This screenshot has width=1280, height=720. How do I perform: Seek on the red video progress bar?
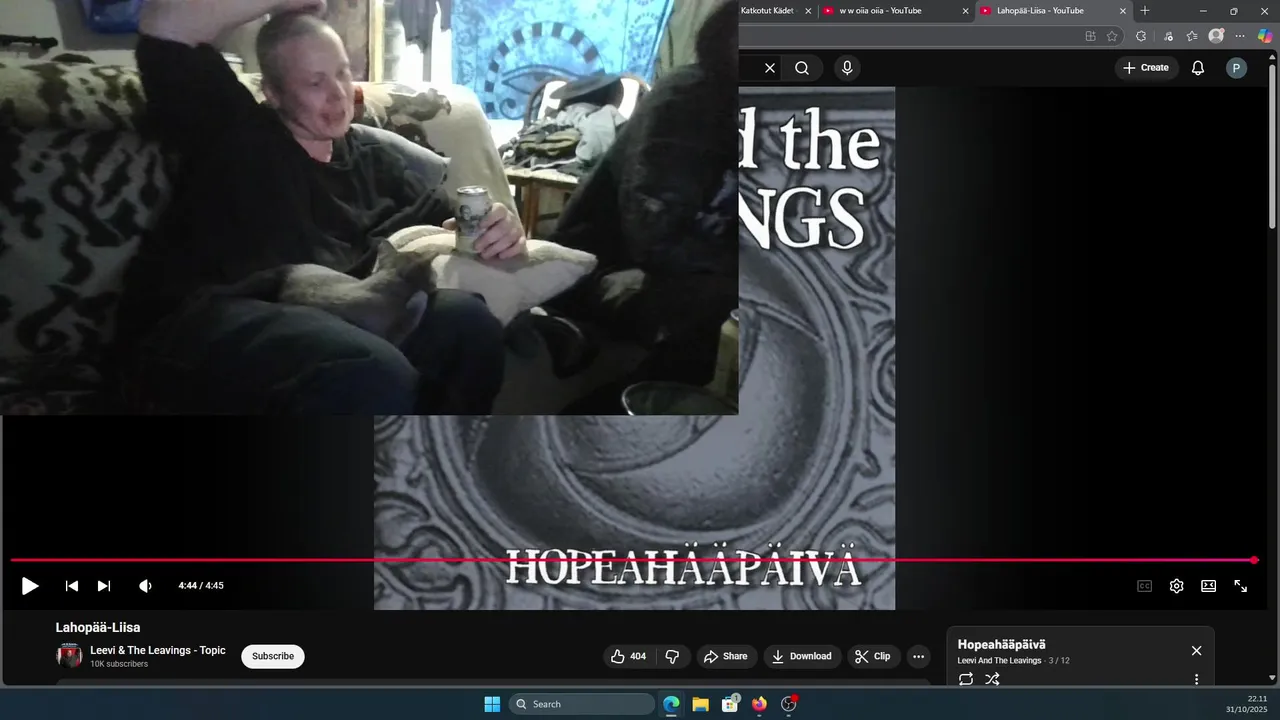click(x=630, y=560)
